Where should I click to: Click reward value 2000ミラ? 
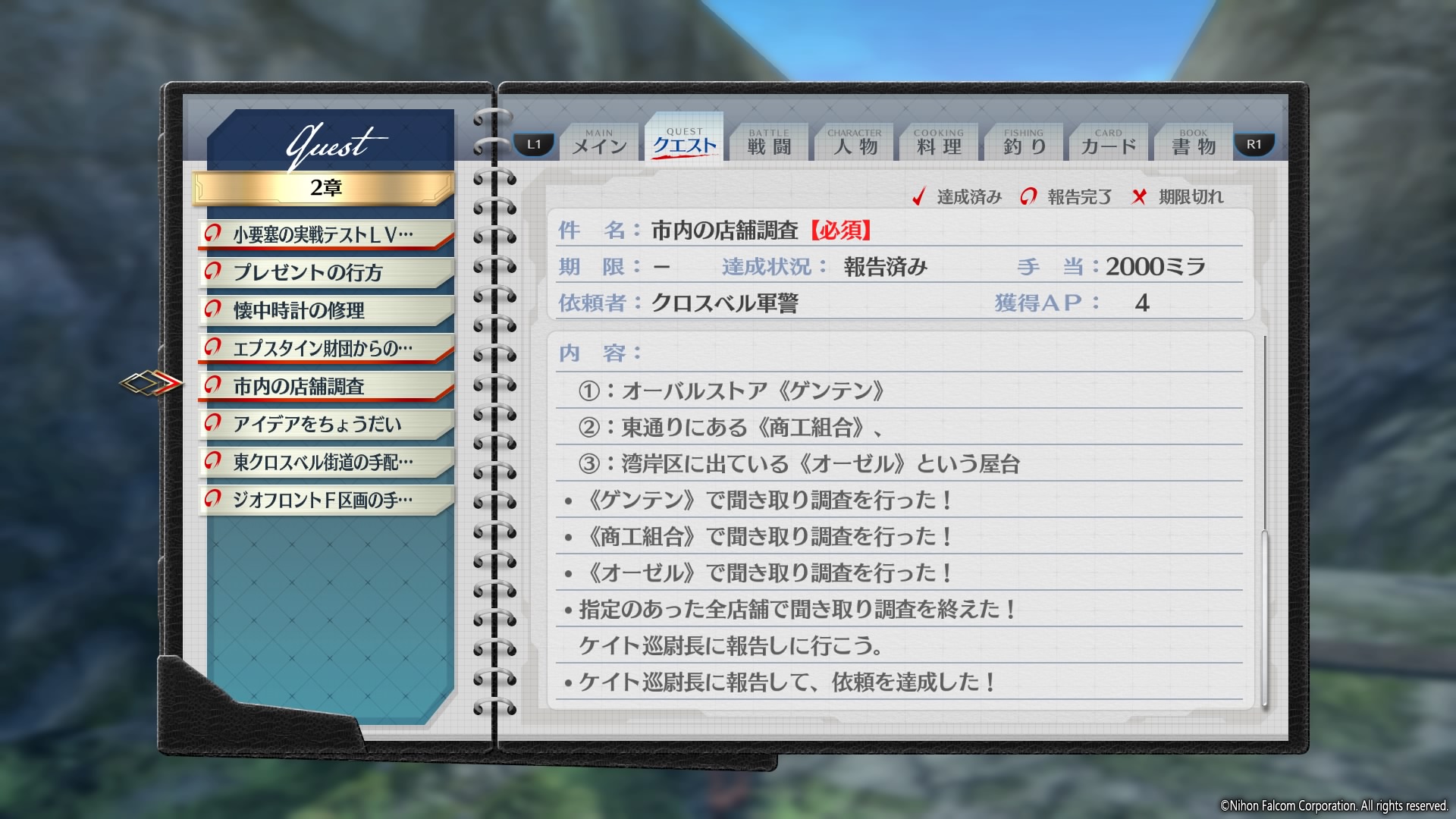click(1155, 266)
